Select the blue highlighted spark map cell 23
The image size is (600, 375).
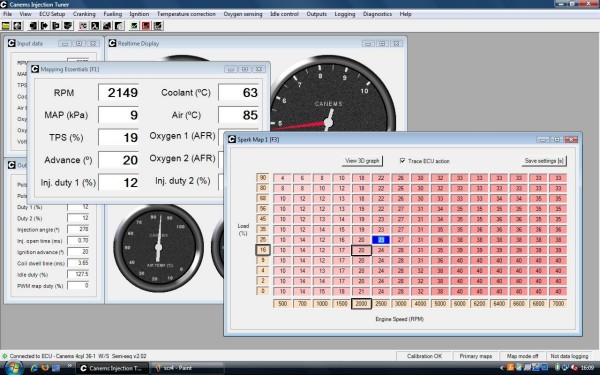tap(381, 240)
